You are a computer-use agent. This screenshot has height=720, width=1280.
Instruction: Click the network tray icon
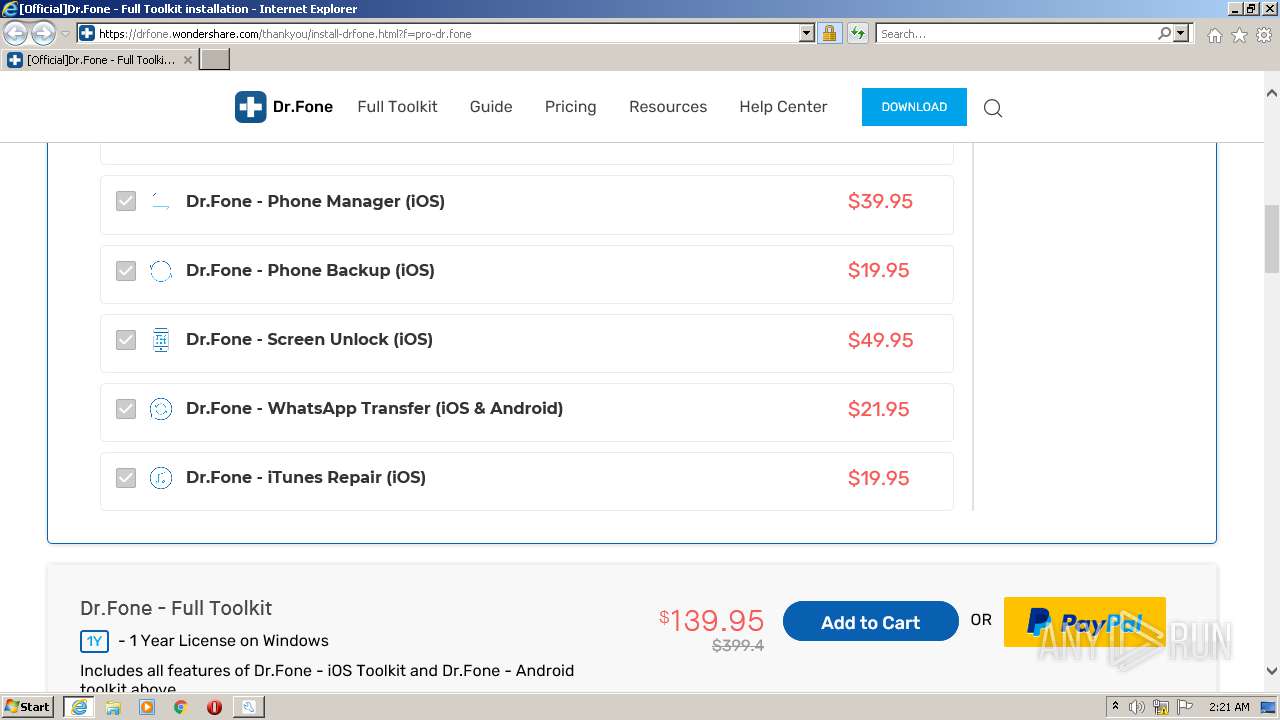[1161, 707]
